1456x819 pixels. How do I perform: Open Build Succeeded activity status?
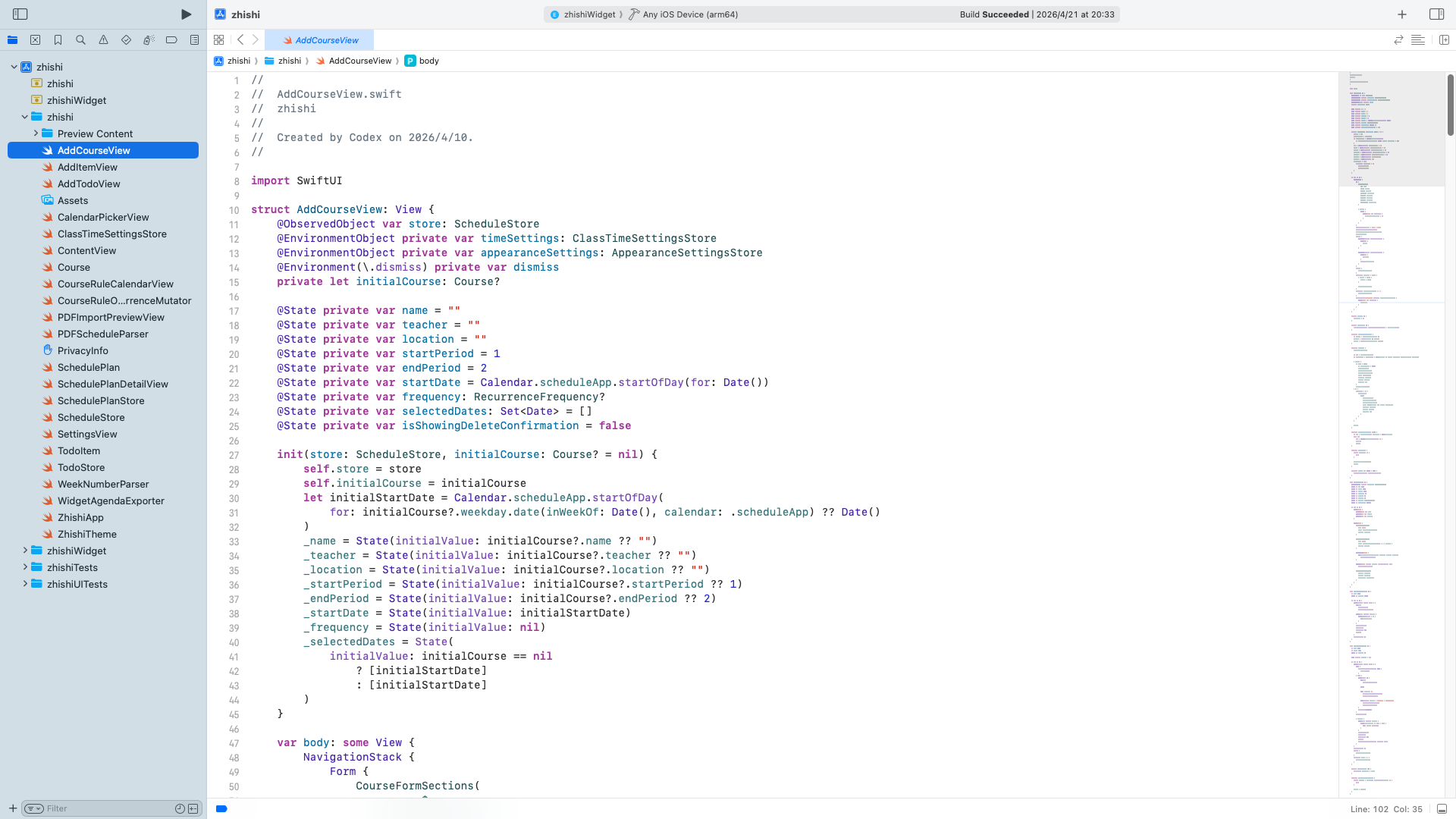(x=1037, y=14)
